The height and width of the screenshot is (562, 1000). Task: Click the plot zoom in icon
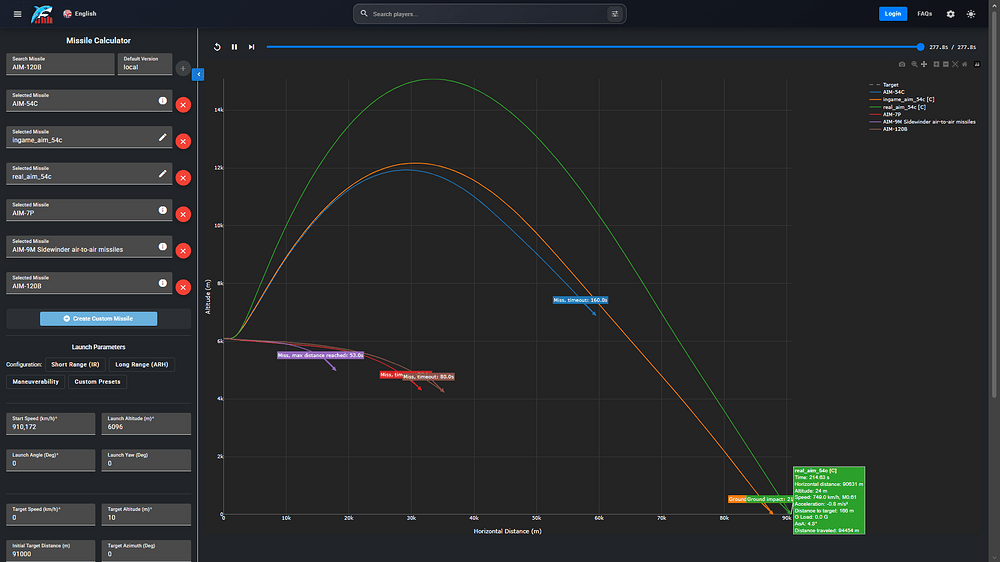pos(936,64)
